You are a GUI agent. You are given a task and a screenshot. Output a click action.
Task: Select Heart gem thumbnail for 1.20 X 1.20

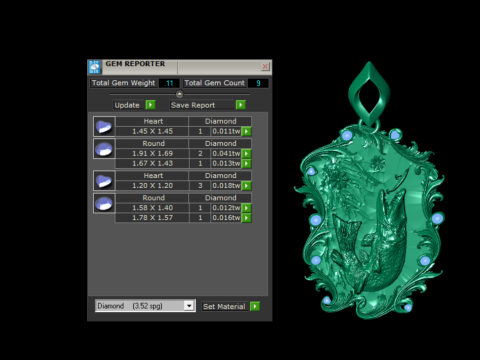pyautogui.click(x=104, y=181)
